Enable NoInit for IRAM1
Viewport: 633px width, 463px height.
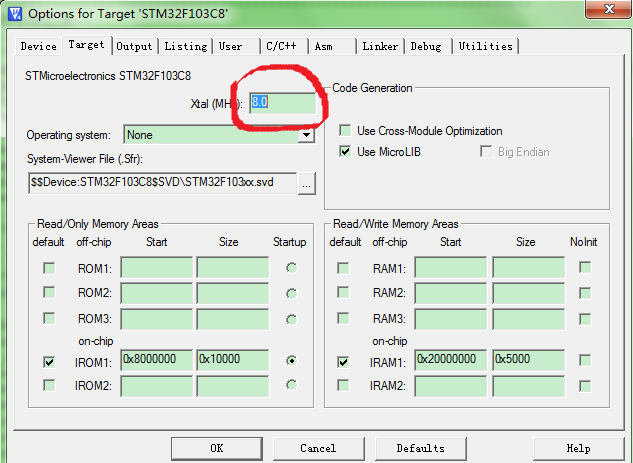[585, 360]
